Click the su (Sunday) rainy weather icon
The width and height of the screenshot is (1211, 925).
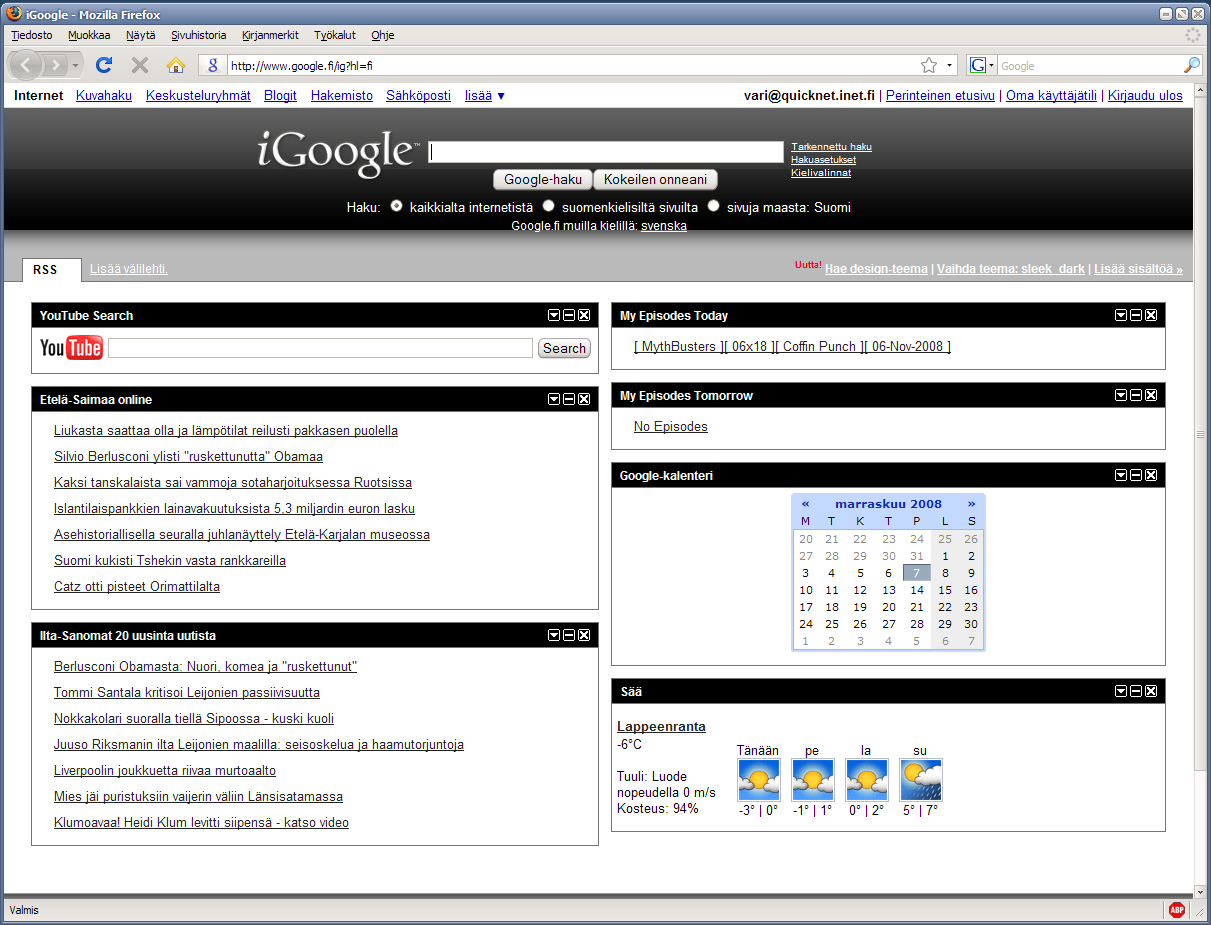[921, 779]
